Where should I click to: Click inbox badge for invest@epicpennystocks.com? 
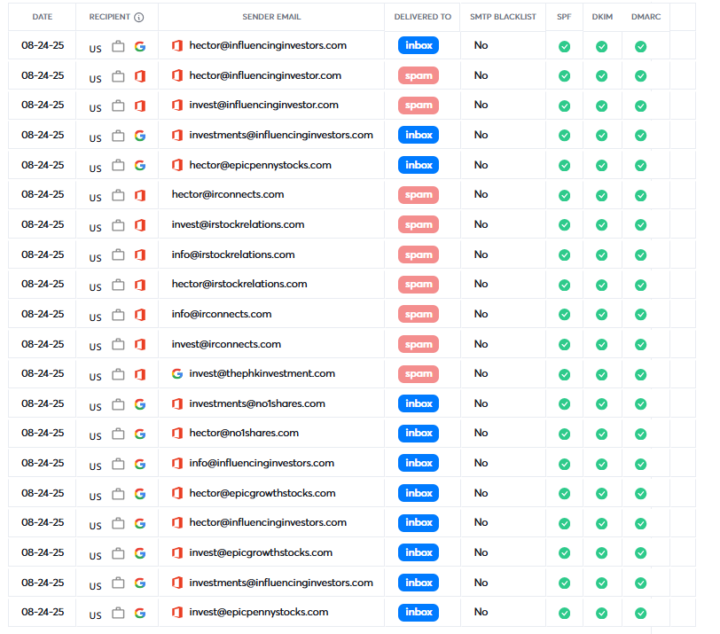pos(418,612)
